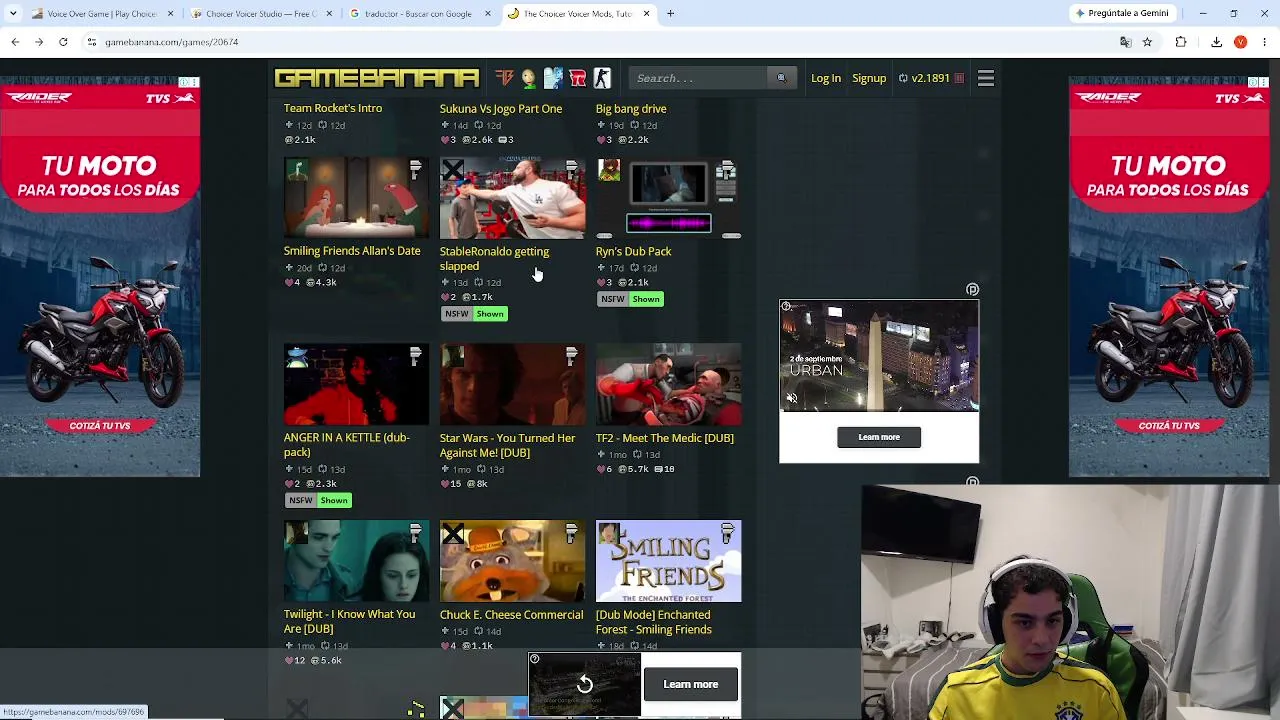1280x720 pixels.
Task: Open the Team Rocket's Intro mod
Action: [333, 108]
